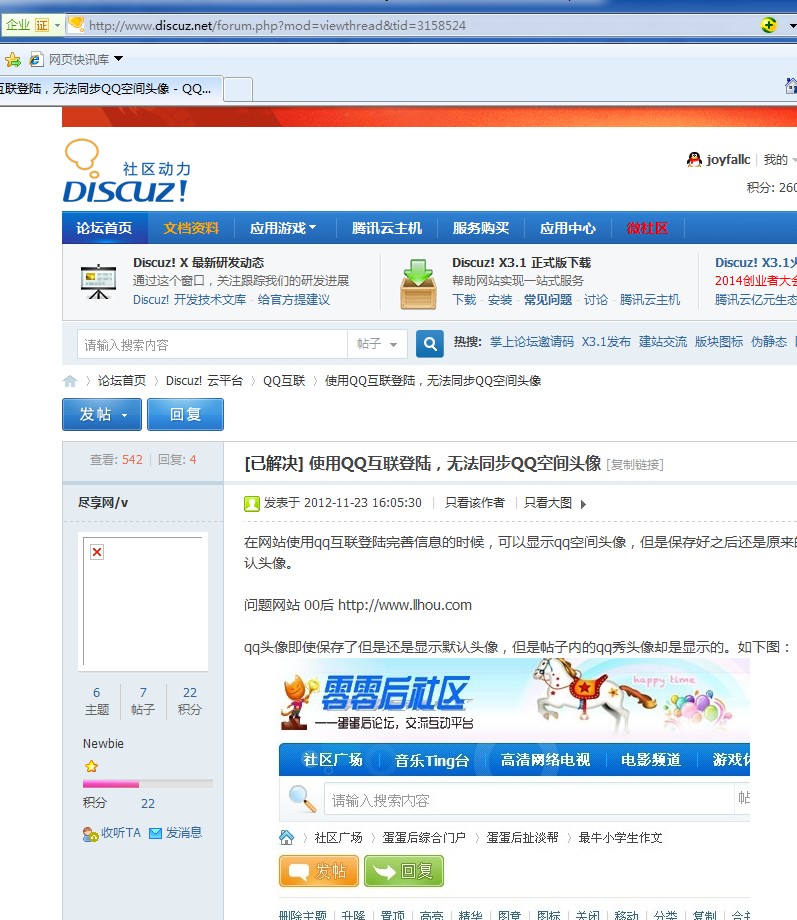Click the 安装 link
Screen dimensions: 797x920
click(500, 300)
